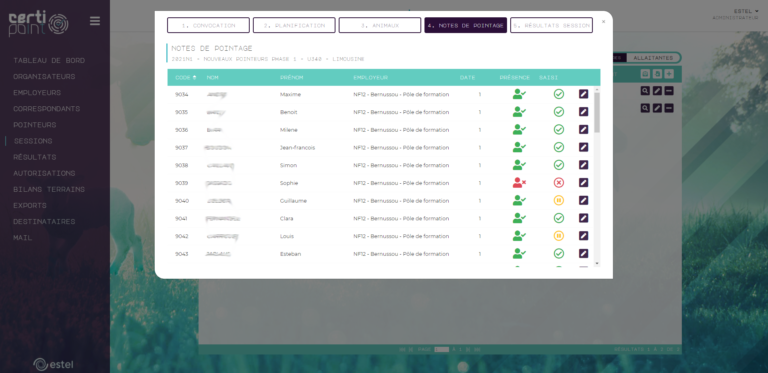This screenshot has width=768, height=373.
Task: Click the NOM column header
Action: 213,77
